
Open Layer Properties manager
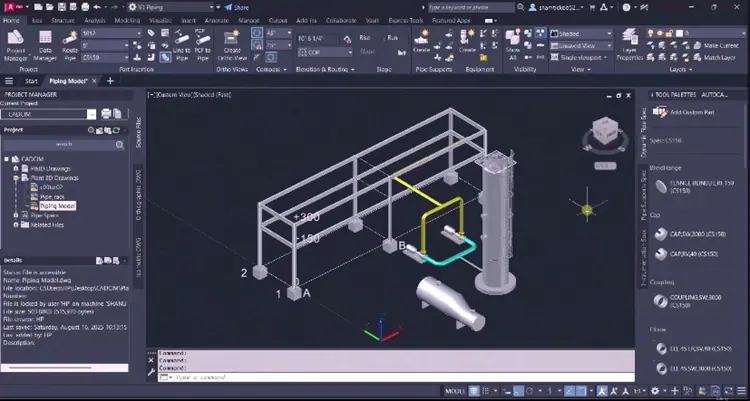click(629, 46)
